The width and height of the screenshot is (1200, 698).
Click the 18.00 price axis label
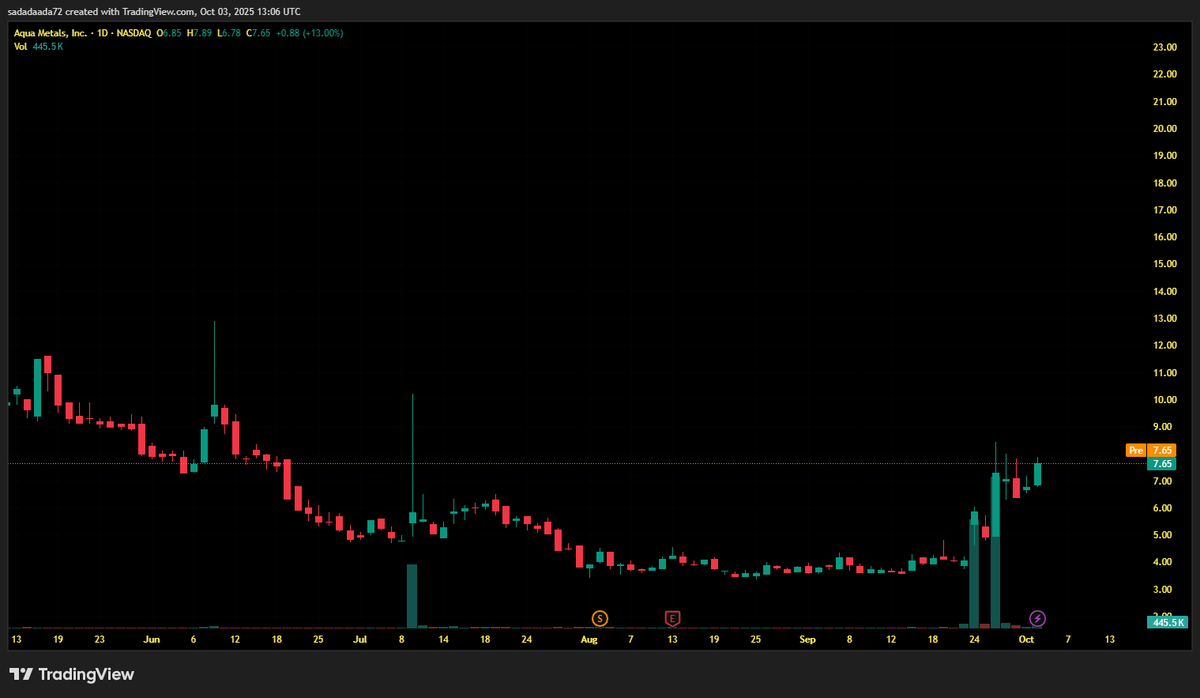[1163, 183]
